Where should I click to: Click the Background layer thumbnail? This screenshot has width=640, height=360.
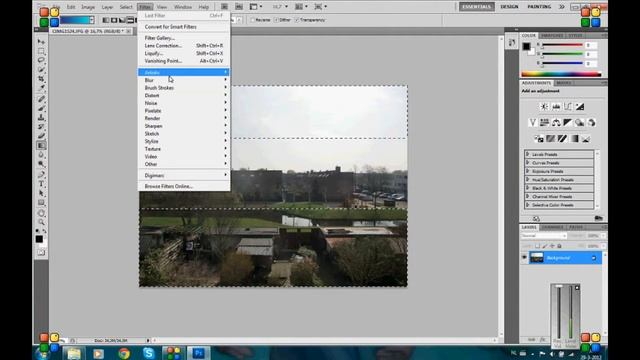(537, 258)
